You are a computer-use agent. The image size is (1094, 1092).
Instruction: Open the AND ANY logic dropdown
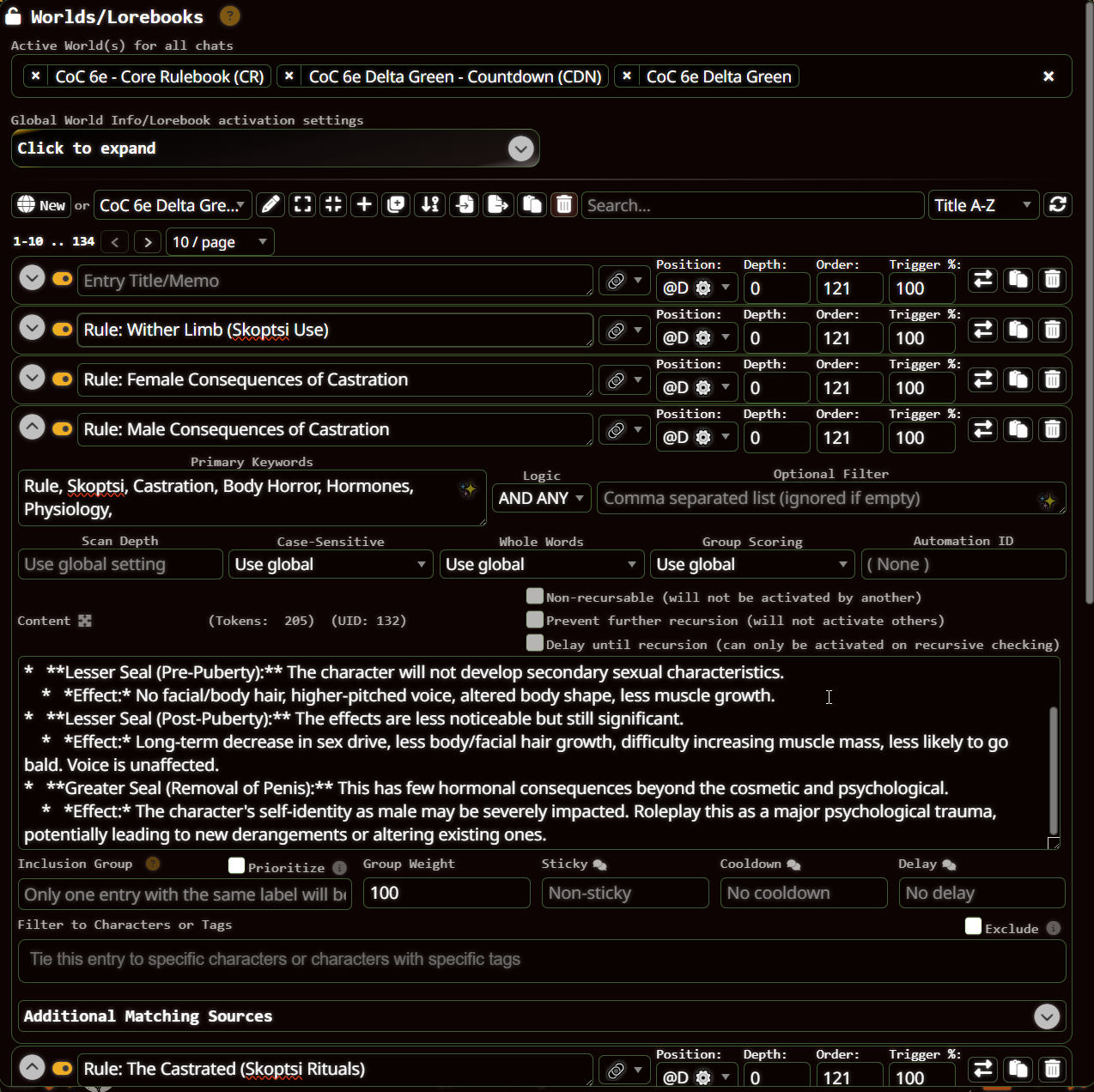click(541, 498)
